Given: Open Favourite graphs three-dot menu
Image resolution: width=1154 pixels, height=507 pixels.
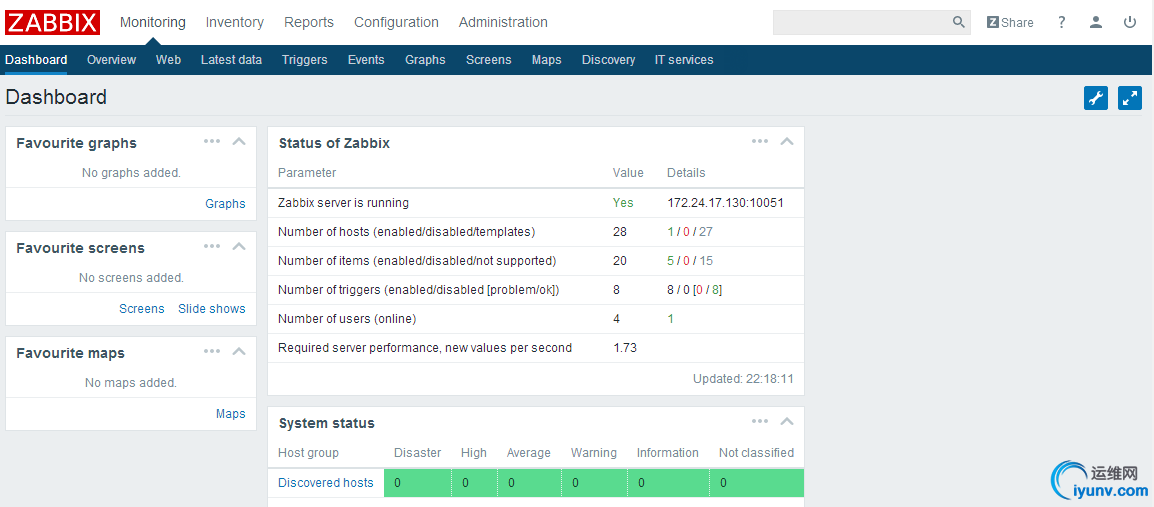Looking at the screenshot, I should [212, 142].
